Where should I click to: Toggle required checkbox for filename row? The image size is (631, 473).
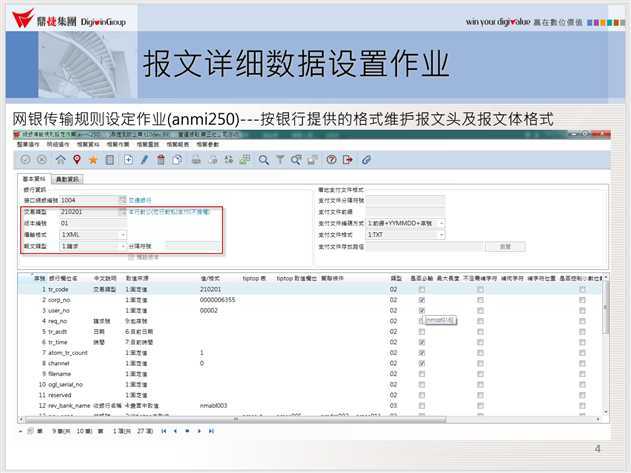click(422, 374)
